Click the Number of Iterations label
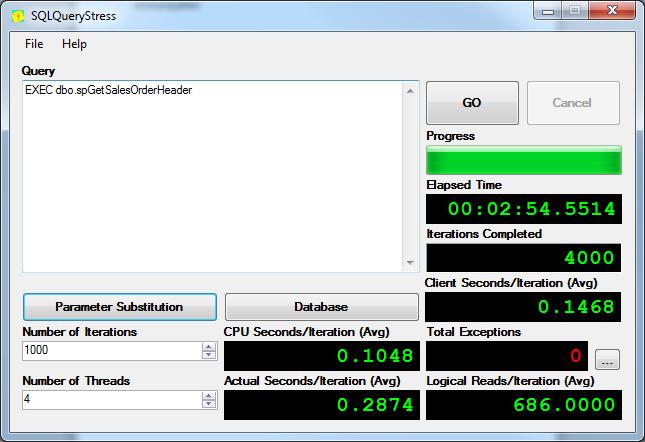This screenshot has width=645, height=442. coord(80,332)
